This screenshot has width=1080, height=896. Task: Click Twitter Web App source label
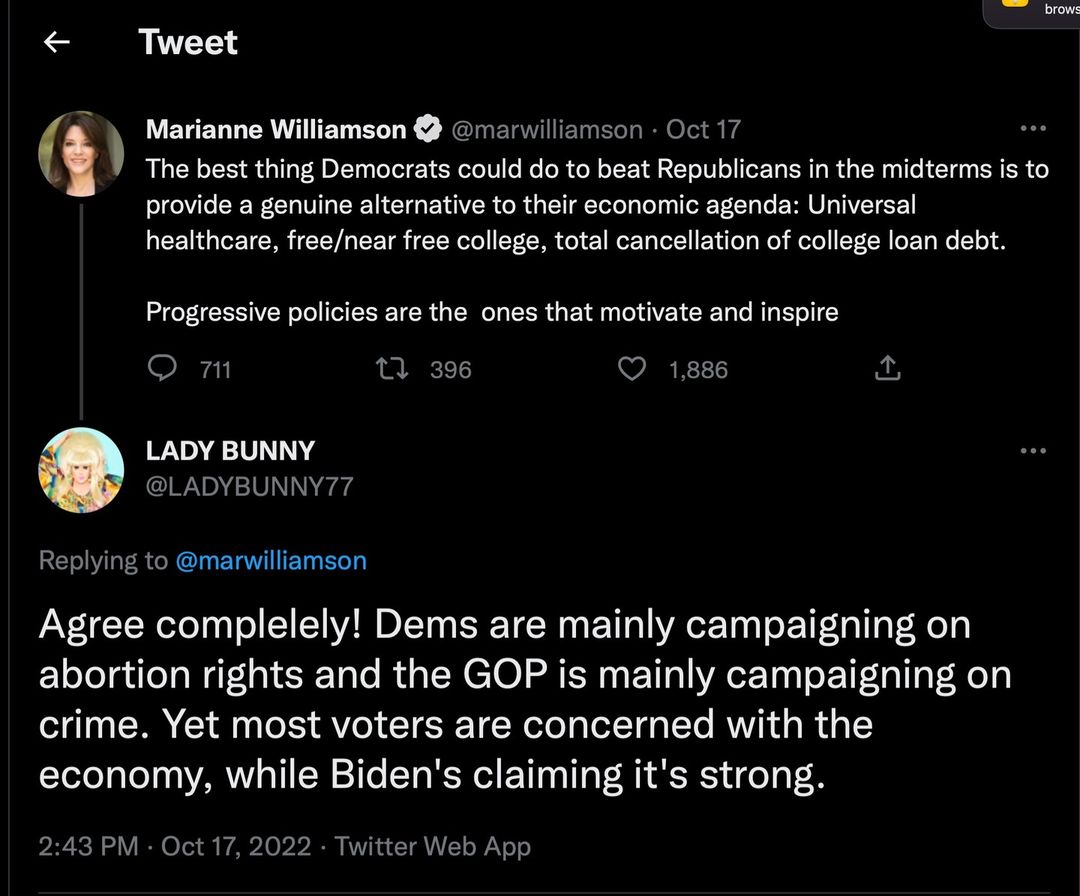pos(432,846)
